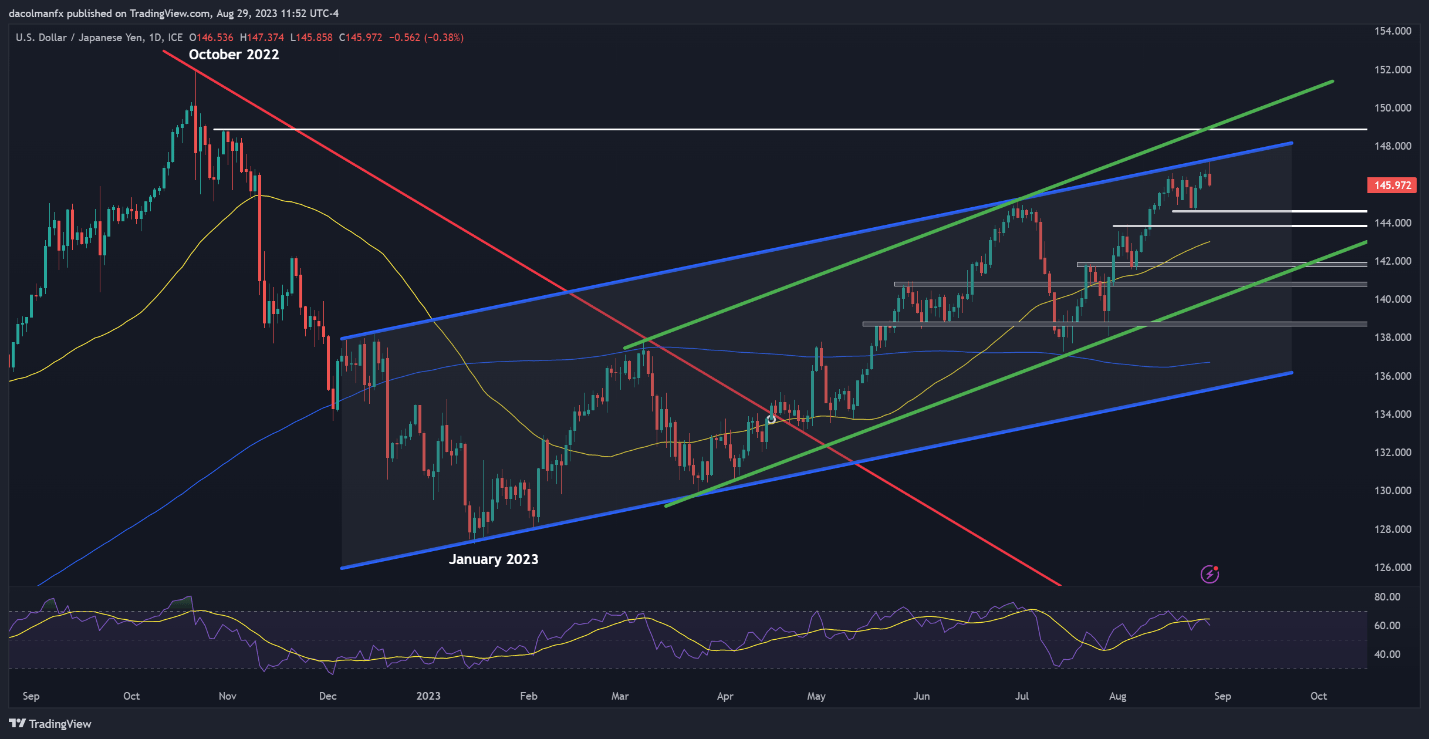Select the white horizontal resistance line near 149
This screenshot has width=1429, height=739.
790,129
